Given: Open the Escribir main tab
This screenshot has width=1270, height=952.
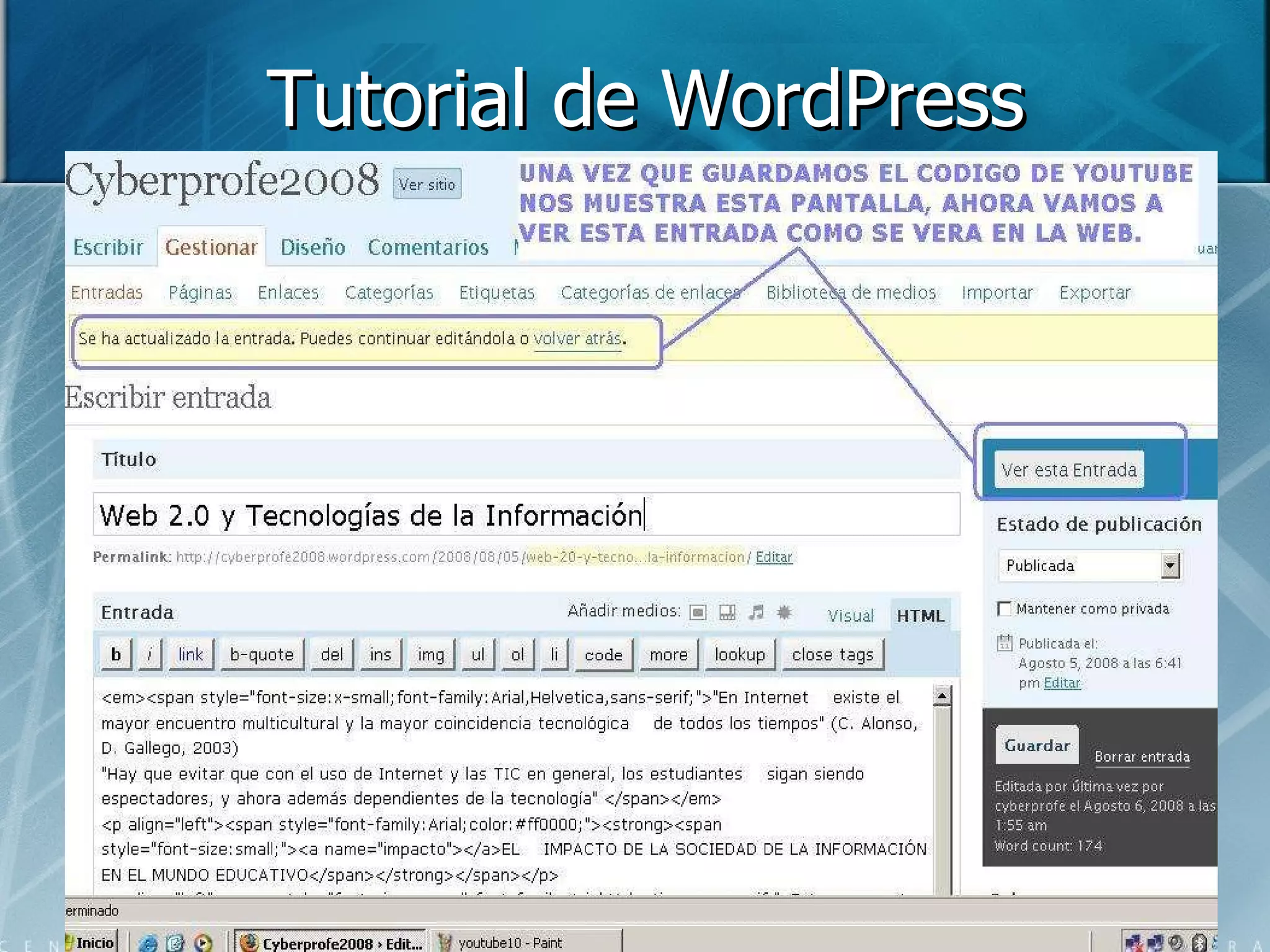Looking at the screenshot, I should coord(108,247).
